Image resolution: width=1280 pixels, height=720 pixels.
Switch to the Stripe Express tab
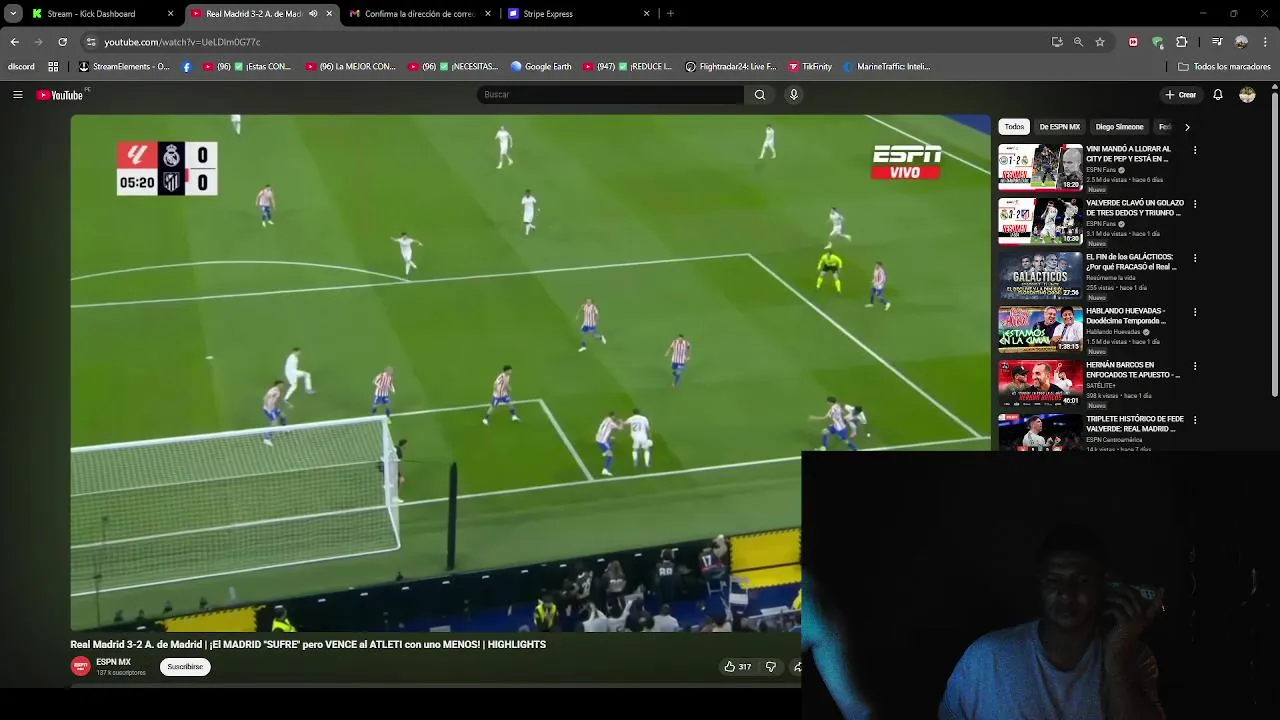[578, 14]
